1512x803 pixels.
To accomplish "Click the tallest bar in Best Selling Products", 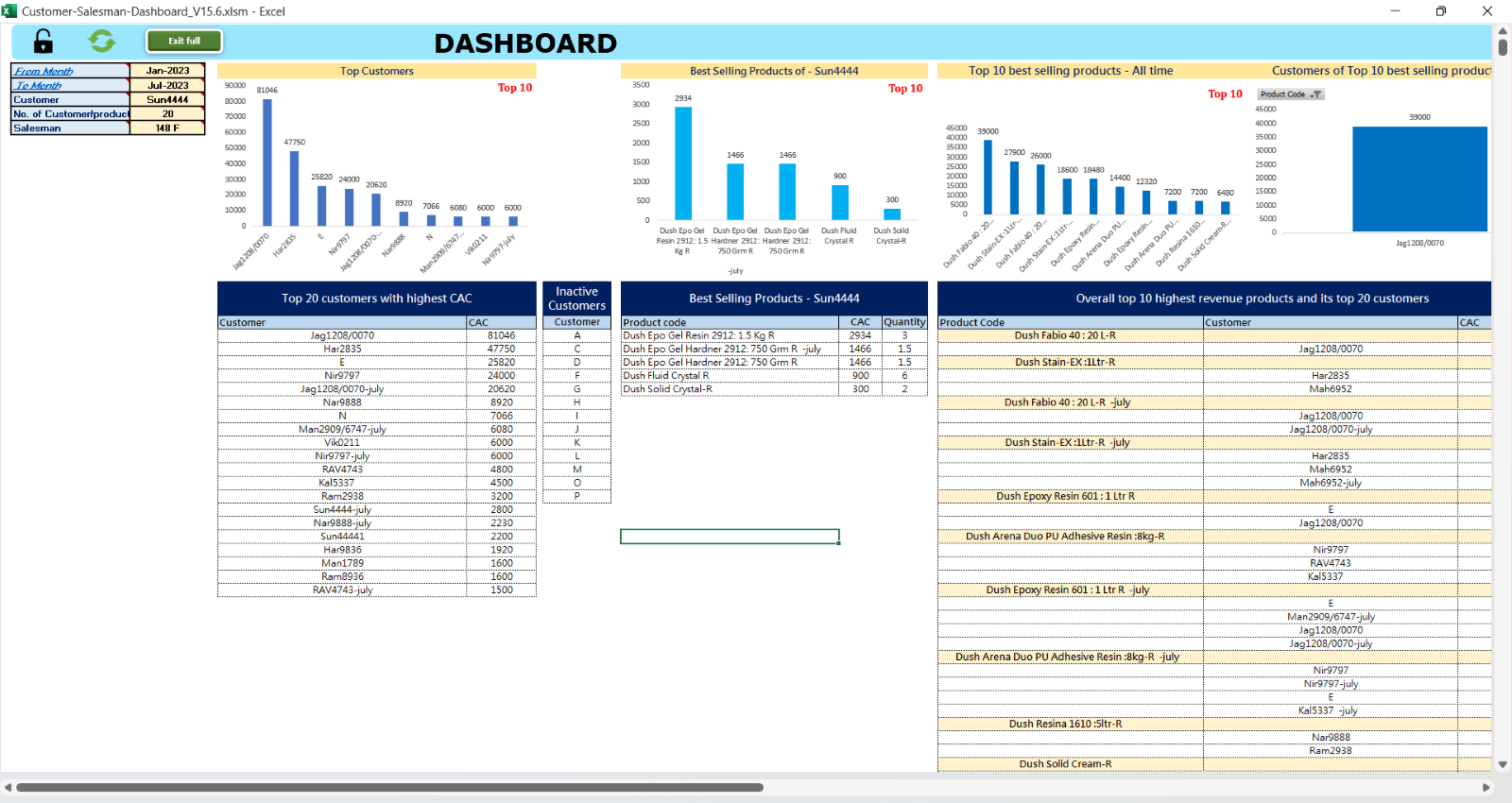I will (x=683, y=162).
